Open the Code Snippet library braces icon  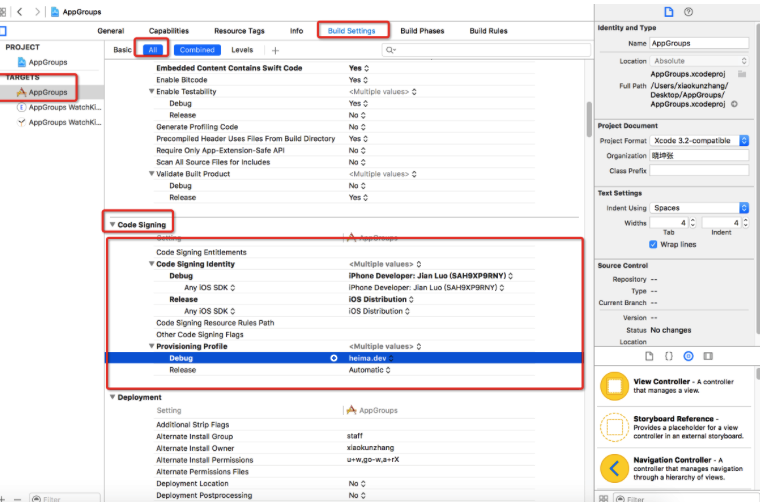(x=668, y=356)
